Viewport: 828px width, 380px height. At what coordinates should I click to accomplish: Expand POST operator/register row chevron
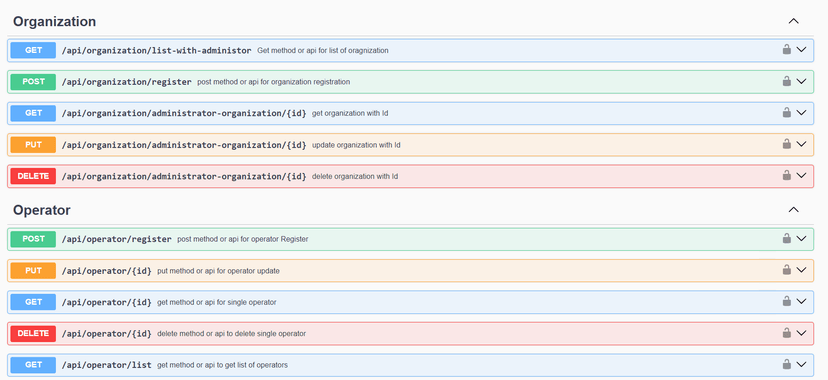pos(801,239)
